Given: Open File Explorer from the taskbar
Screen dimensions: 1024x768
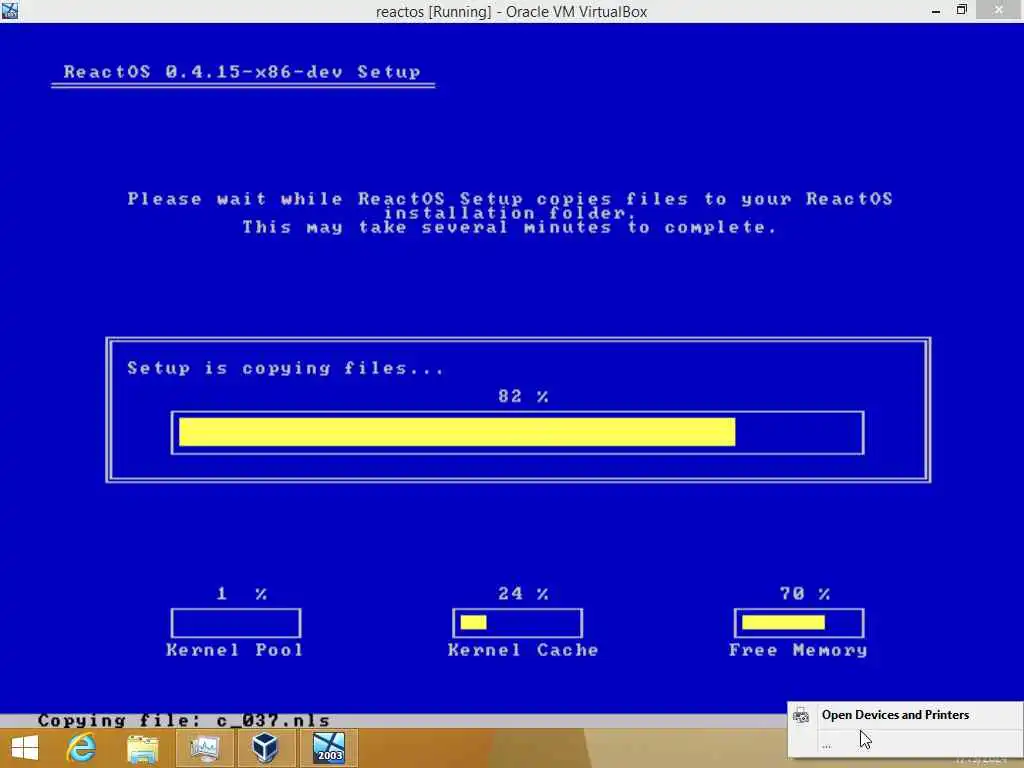Looking at the screenshot, I should coord(142,749).
